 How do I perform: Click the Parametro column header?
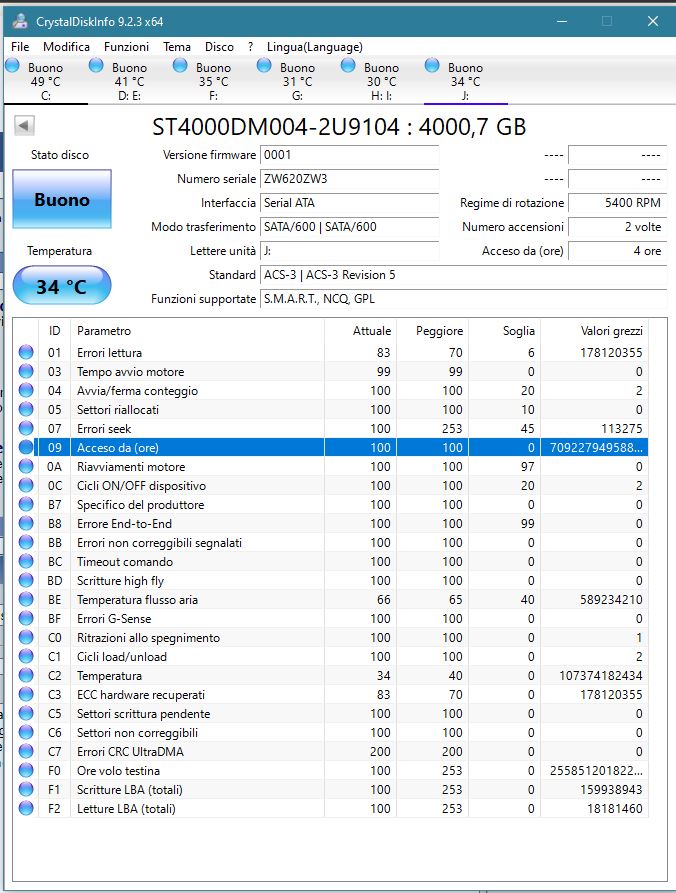coord(197,331)
